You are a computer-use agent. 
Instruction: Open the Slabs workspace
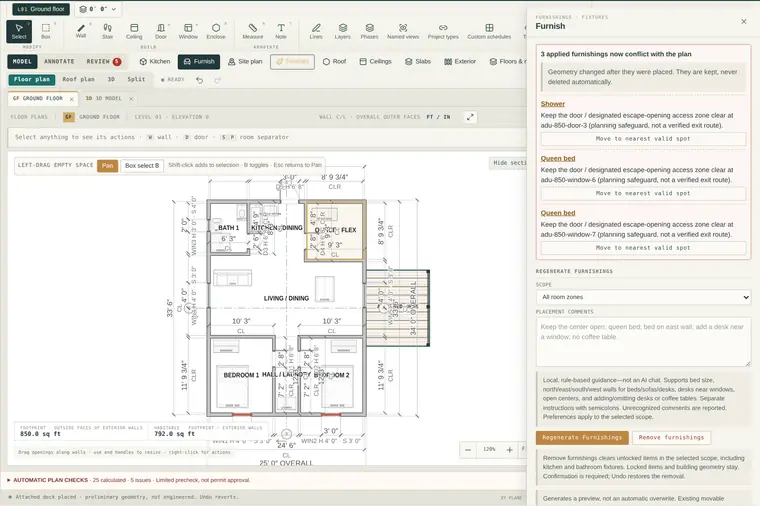[418, 62]
